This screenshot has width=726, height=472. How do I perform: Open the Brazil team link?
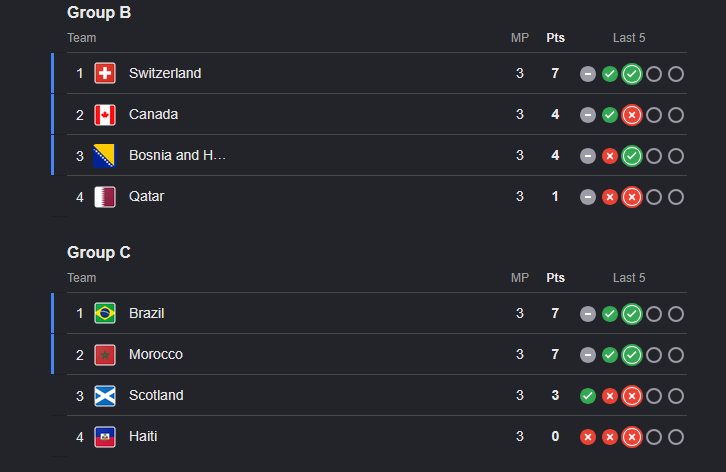(147, 313)
